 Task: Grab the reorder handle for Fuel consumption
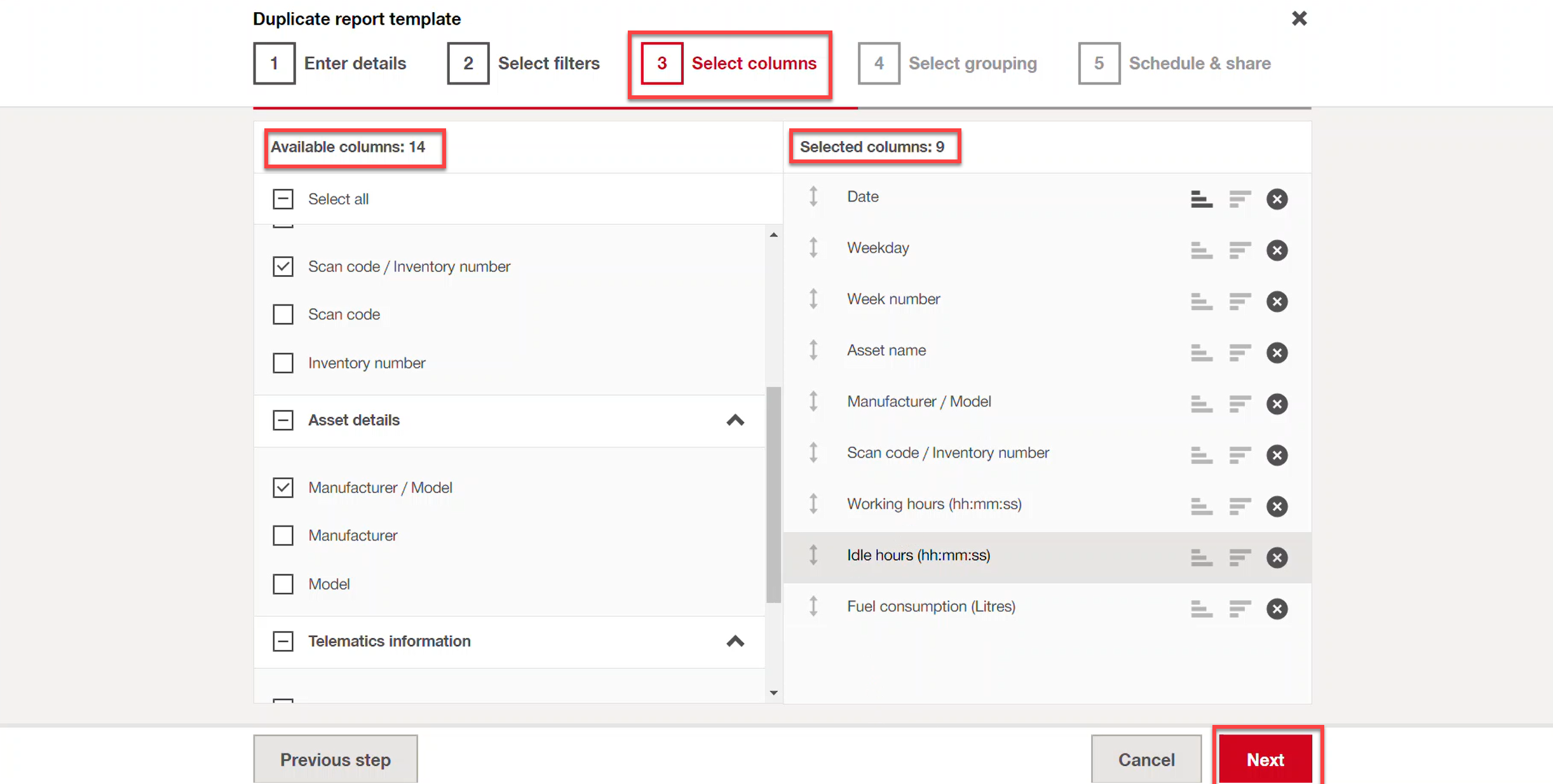[813, 606]
